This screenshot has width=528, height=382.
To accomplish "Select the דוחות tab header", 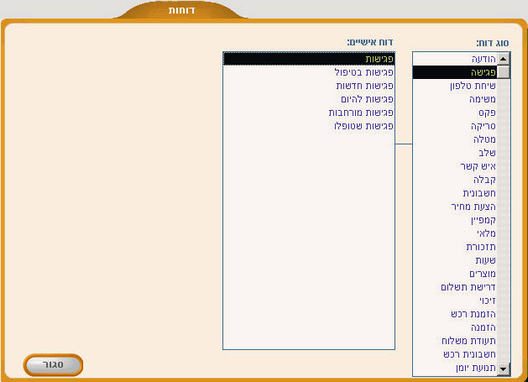I will tap(182, 10).
